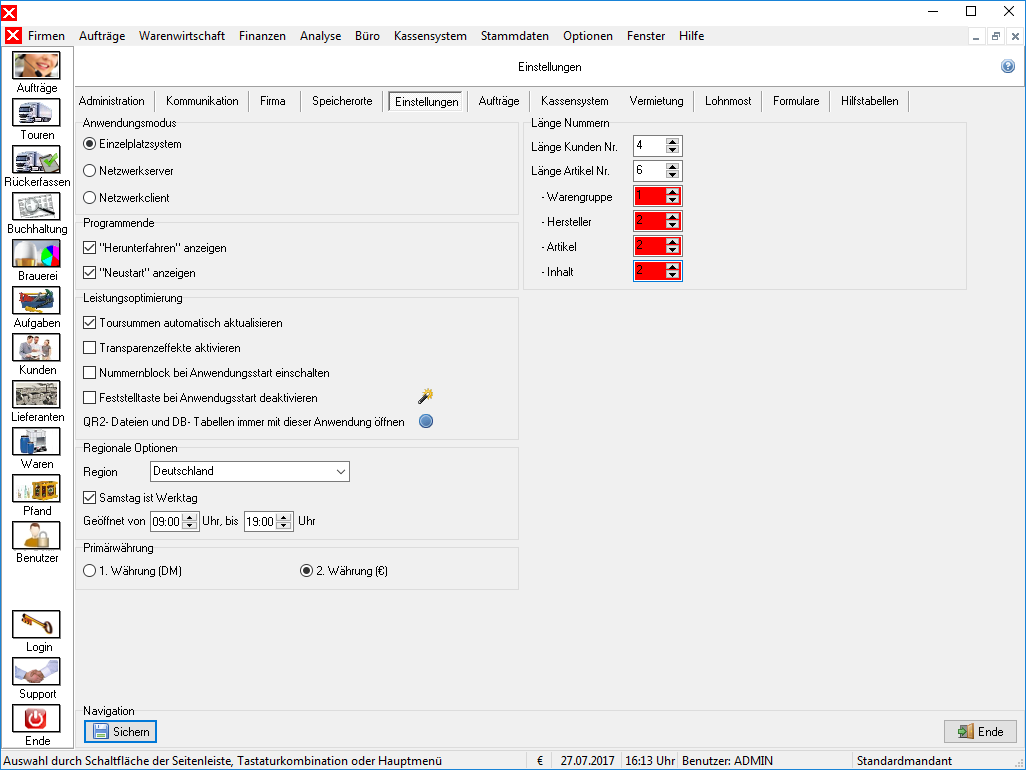The height and width of the screenshot is (770, 1026).
Task: Click the Login key icon
Action: [x=36, y=625]
